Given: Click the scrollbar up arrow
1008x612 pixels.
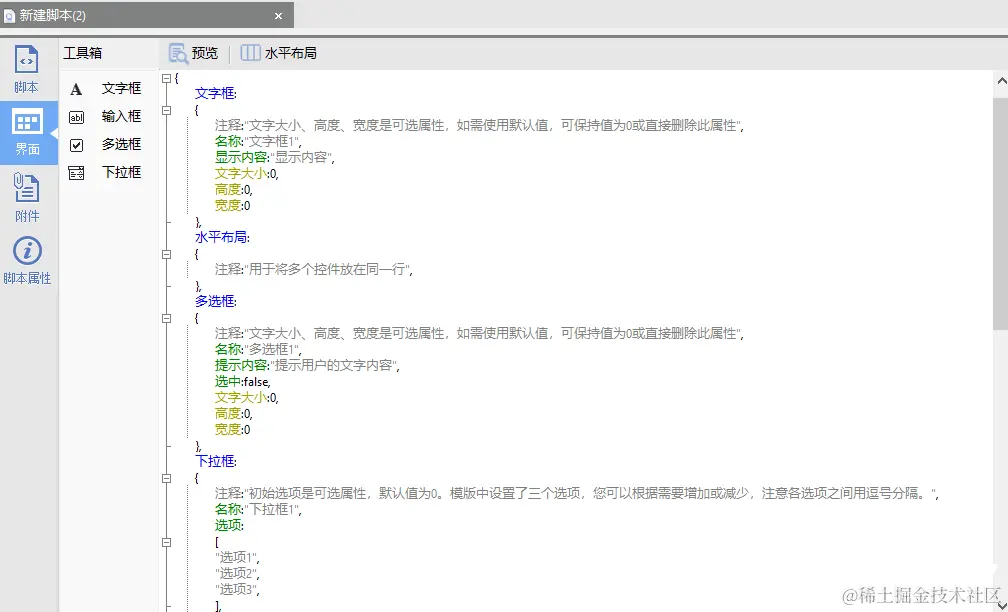Looking at the screenshot, I should pos(1000,78).
